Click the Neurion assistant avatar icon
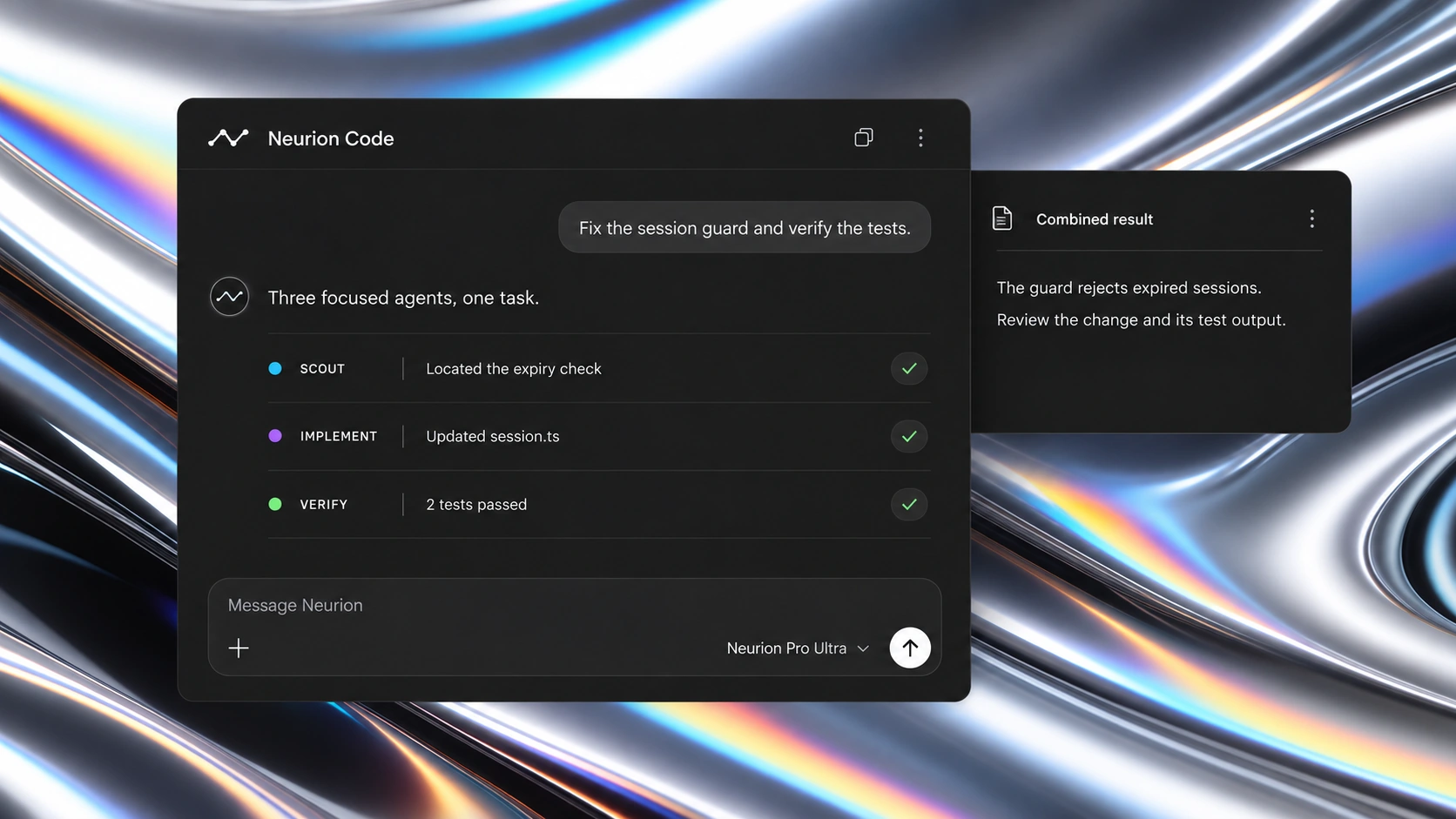Screen dimensions: 1456x819 tap(229, 297)
